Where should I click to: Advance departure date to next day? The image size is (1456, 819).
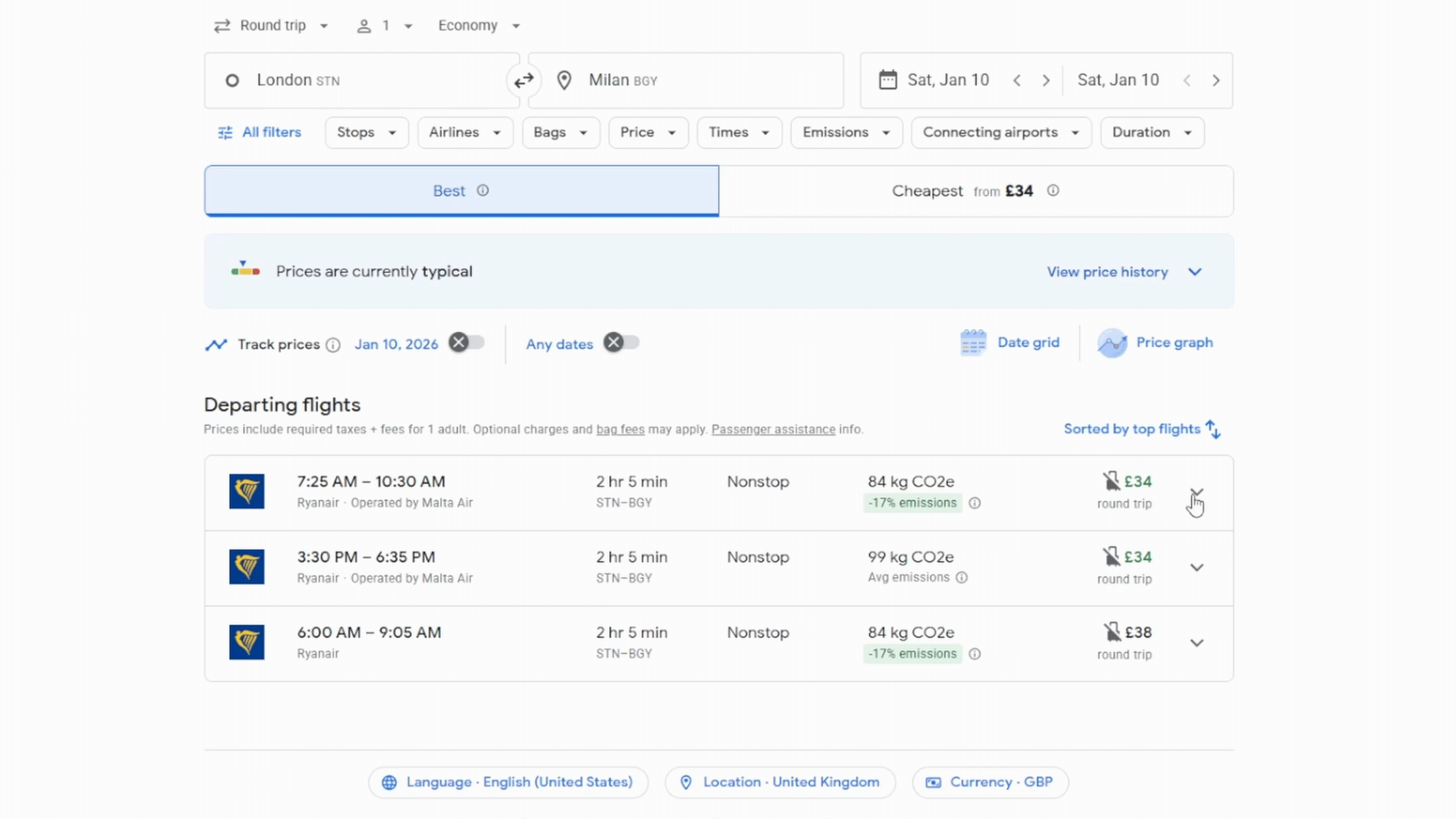1046,80
